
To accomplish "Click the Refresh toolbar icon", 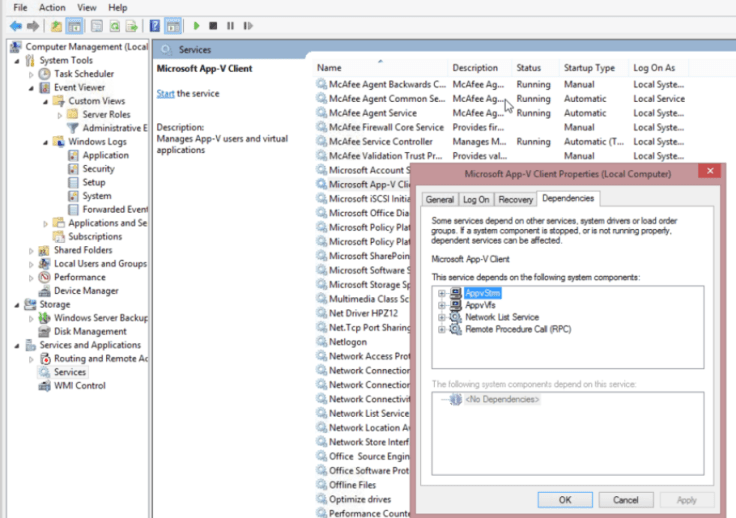I will point(116,25).
